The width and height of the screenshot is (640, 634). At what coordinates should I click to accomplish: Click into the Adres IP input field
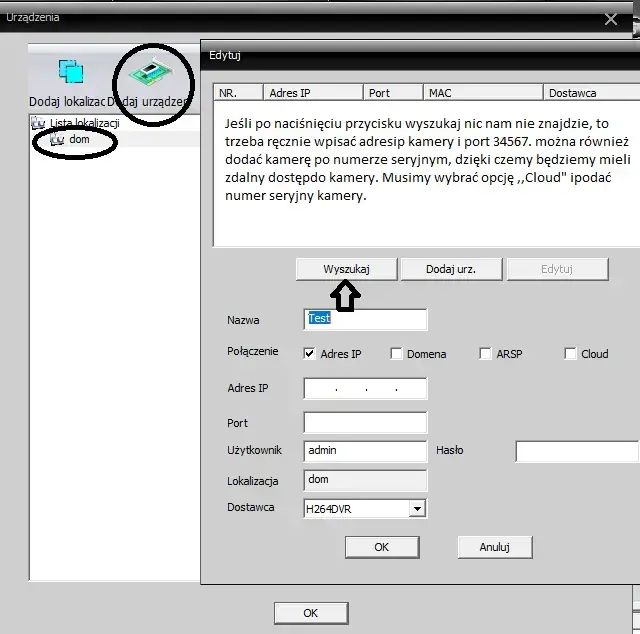coord(365,388)
